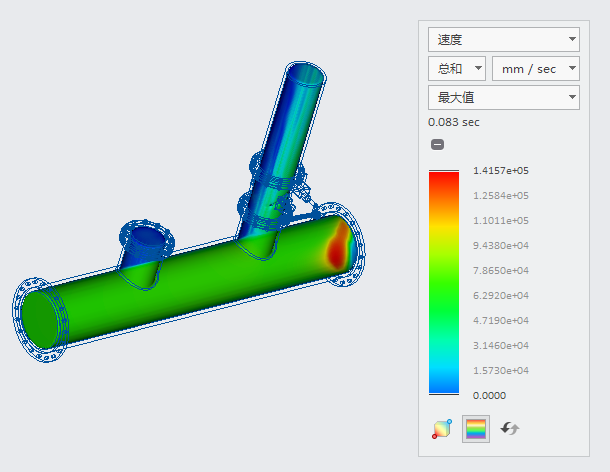The width and height of the screenshot is (610, 472).
Task: Select the red hotspot on the pipe end
Action: click(x=338, y=243)
